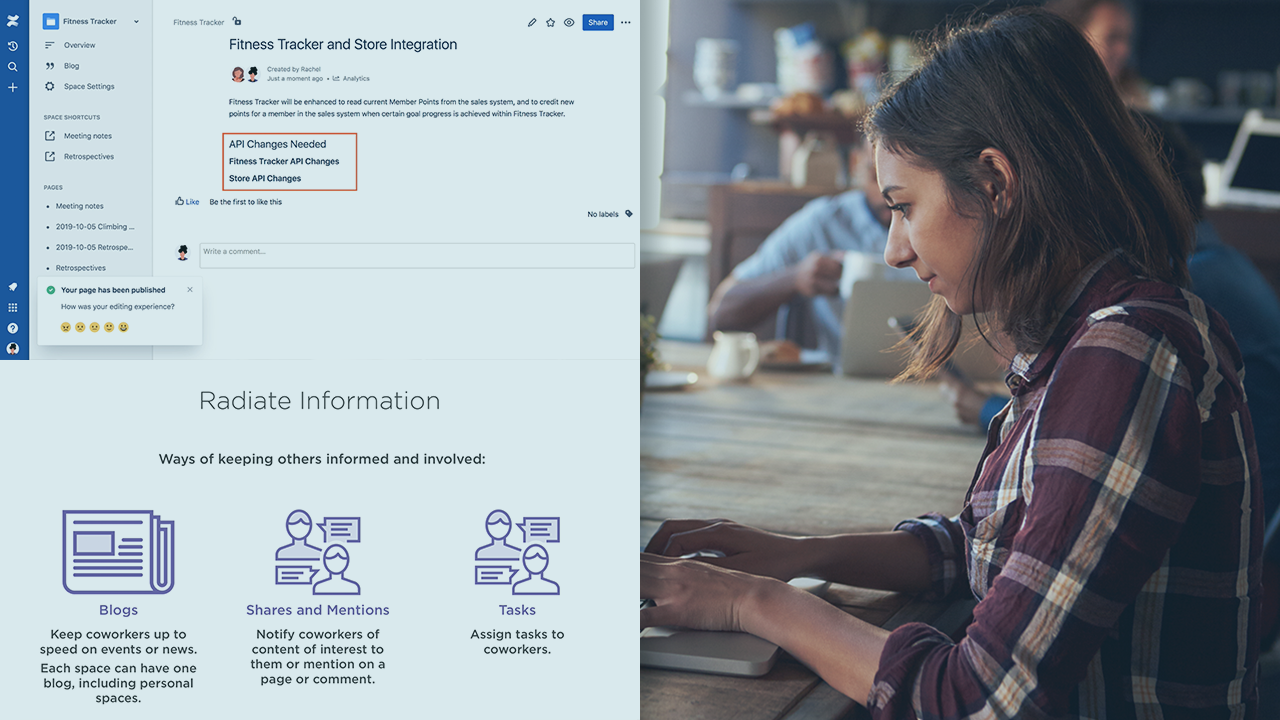Open search with the magnifier icon
Viewport: 1280px width, 720px height.
click(x=13, y=67)
